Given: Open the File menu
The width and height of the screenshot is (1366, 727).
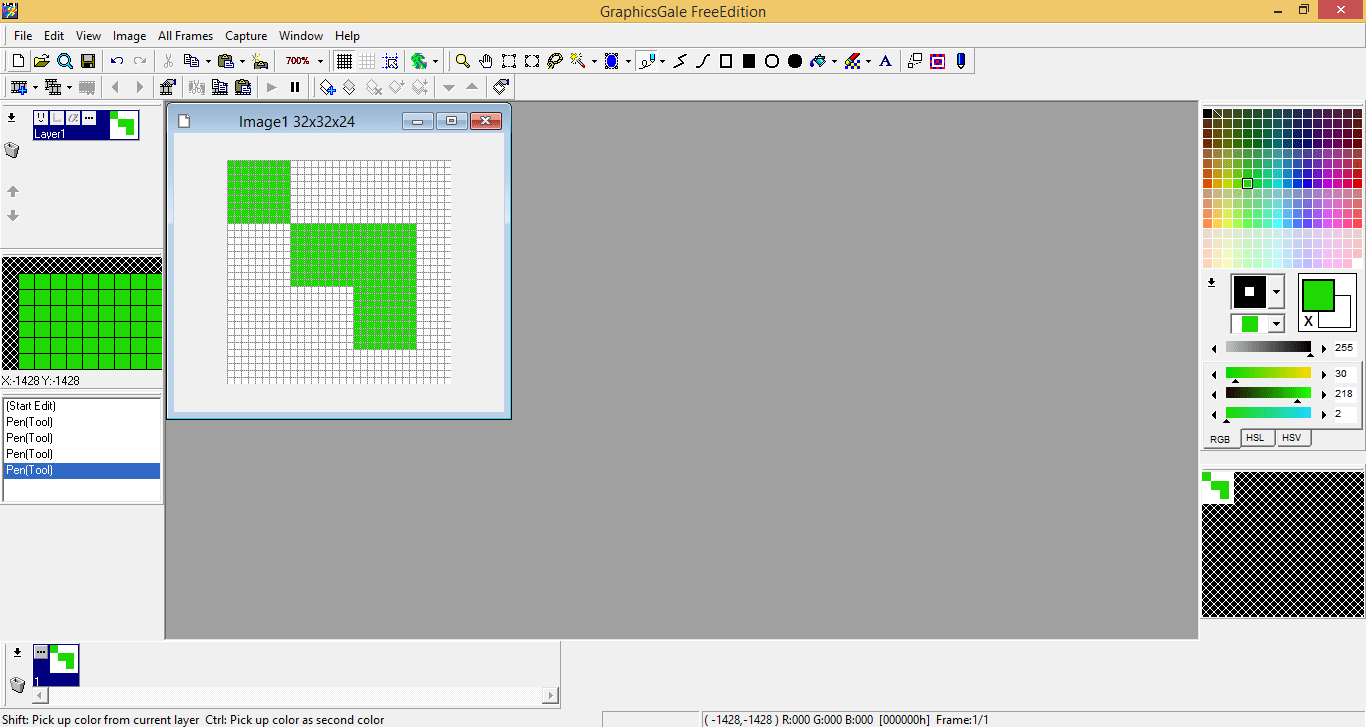Looking at the screenshot, I should [x=23, y=36].
